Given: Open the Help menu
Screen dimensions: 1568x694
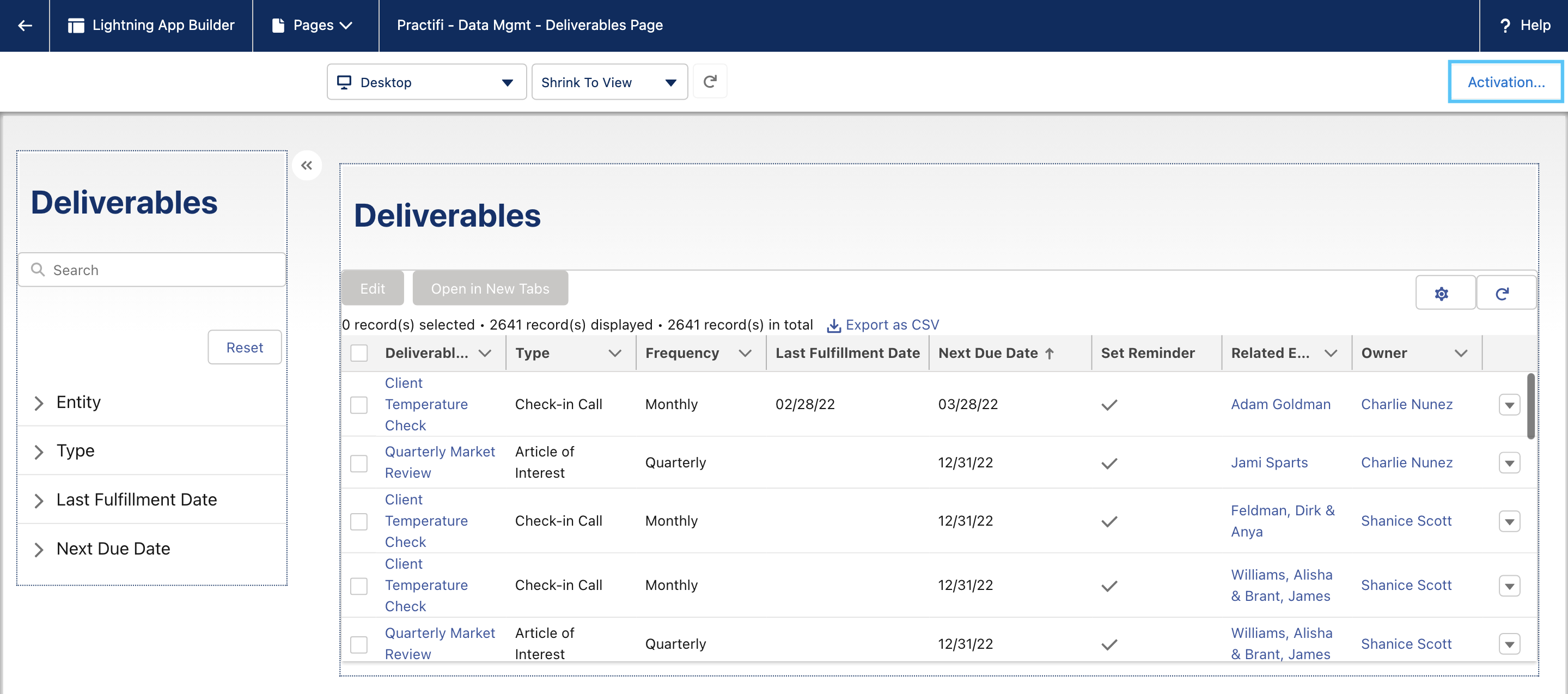Looking at the screenshot, I should coord(1523,26).
